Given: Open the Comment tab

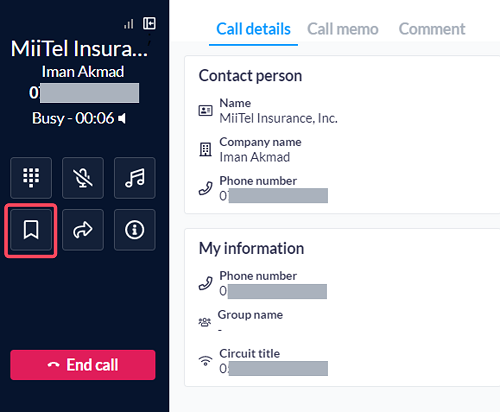Looking at the screenshot, I should click(x=432, y=29).
